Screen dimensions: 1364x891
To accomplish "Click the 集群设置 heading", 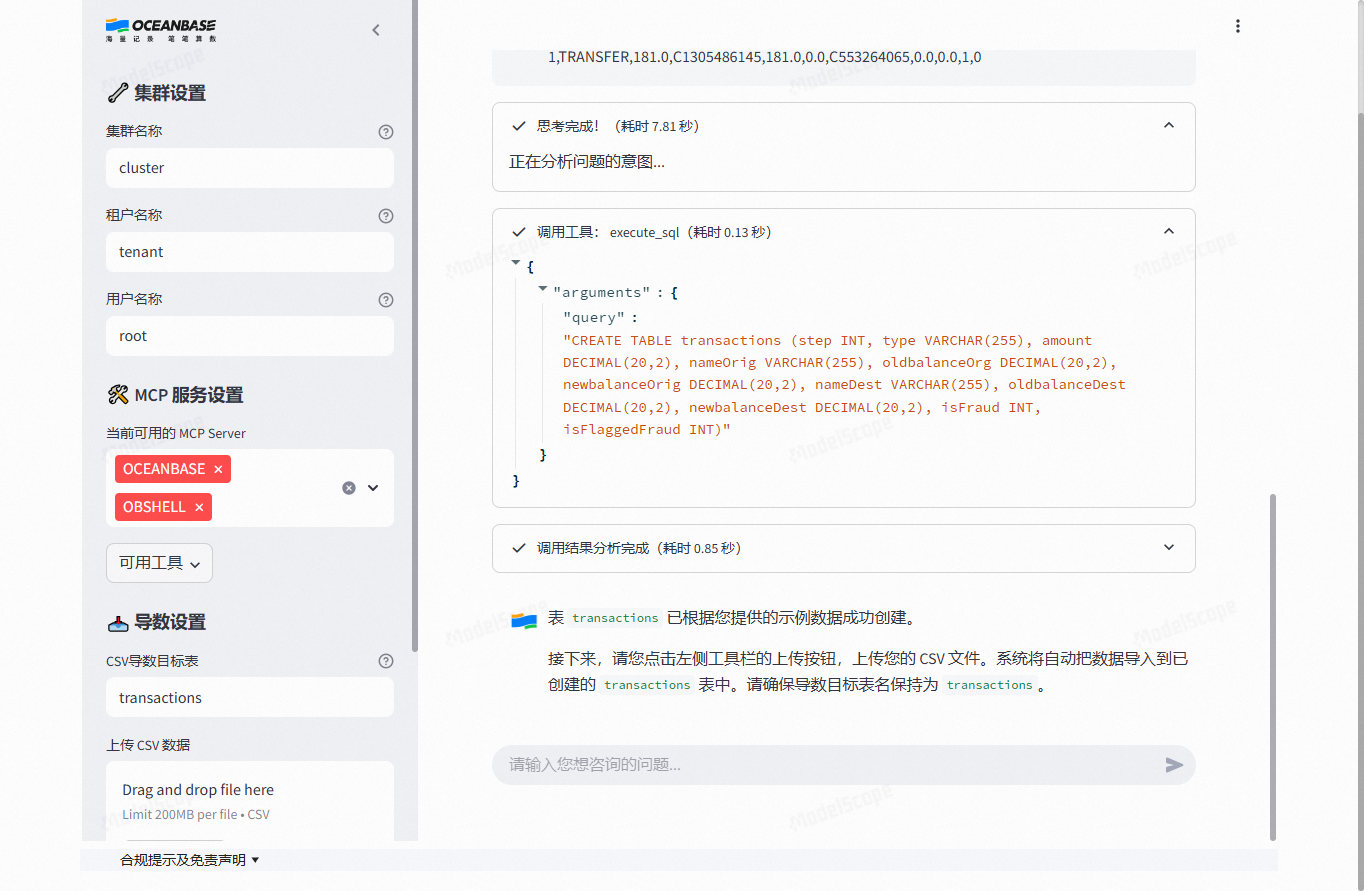I will click(x=156, y=94).
